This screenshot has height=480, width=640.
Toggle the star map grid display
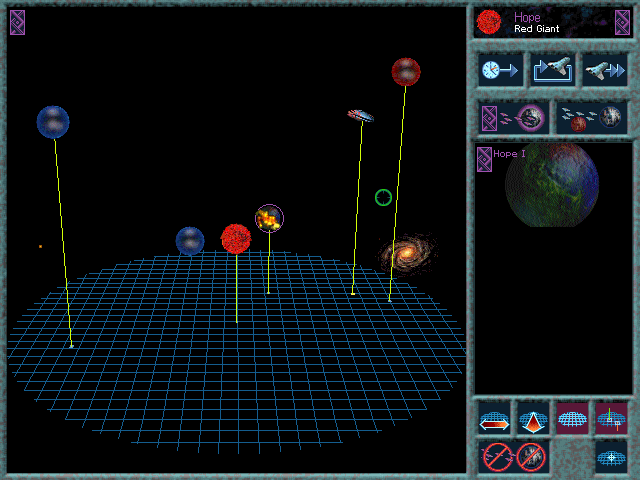coord(572,418)
